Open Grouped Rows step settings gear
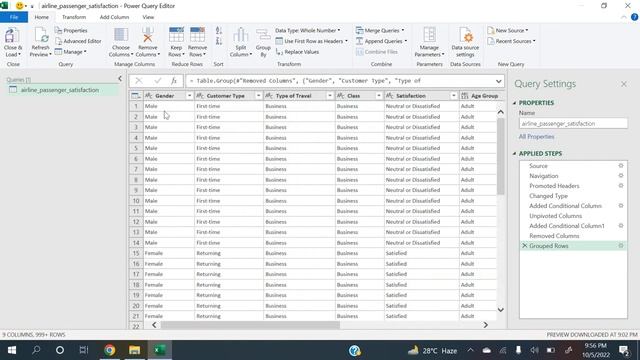This screenshot has height=360, width=640. pos(621,246)
